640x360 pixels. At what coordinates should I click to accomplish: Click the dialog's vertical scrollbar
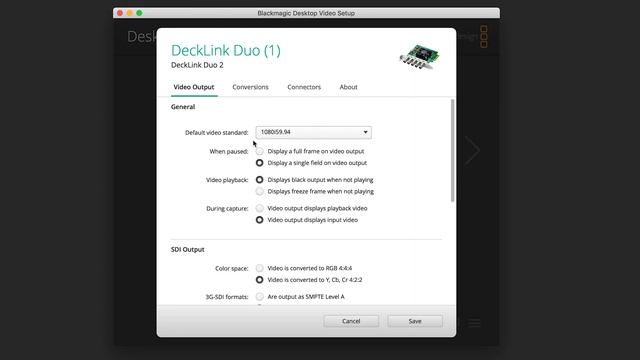[x=452, y=150]
